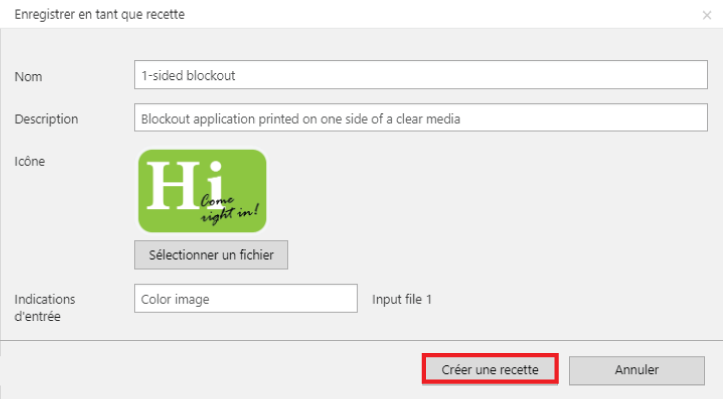Focus the Nom text field
Screen dimensions: 723x399
(x=421, y=75)
